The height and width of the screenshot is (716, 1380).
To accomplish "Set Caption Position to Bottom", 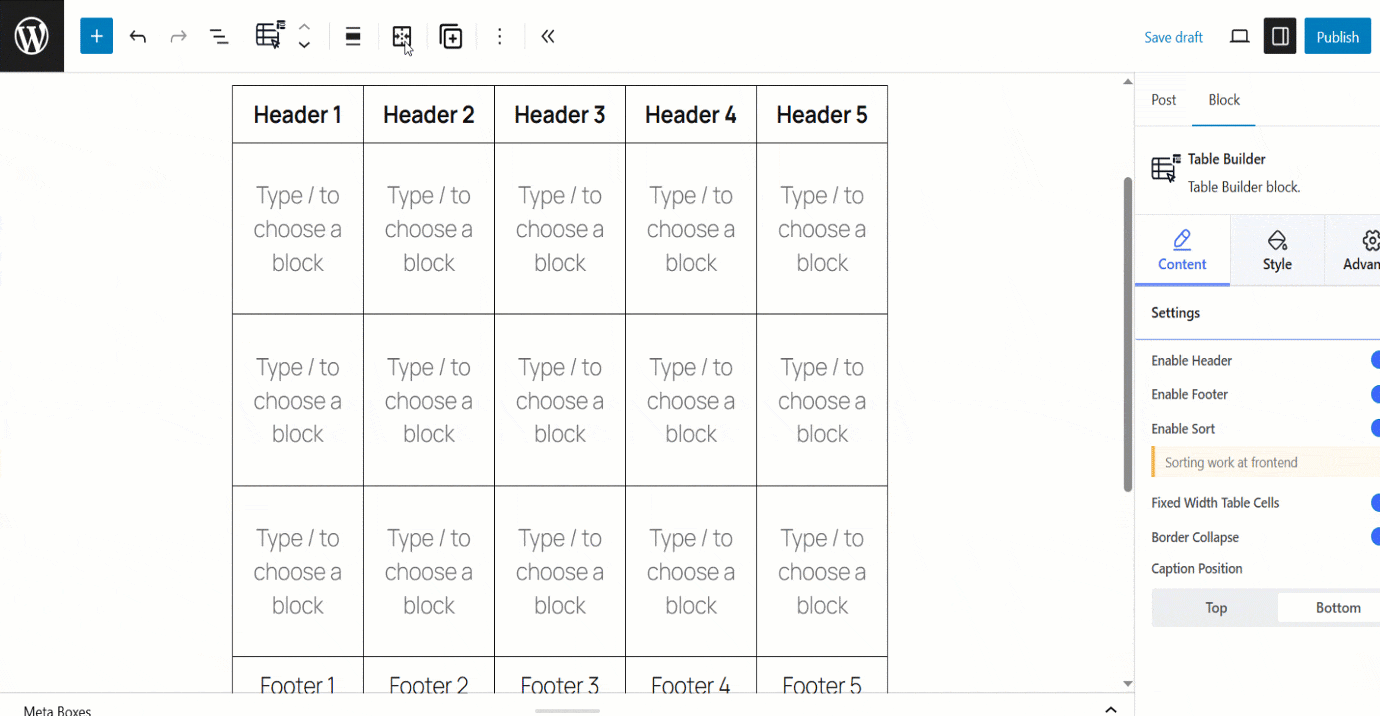I will click(1340, 607).
